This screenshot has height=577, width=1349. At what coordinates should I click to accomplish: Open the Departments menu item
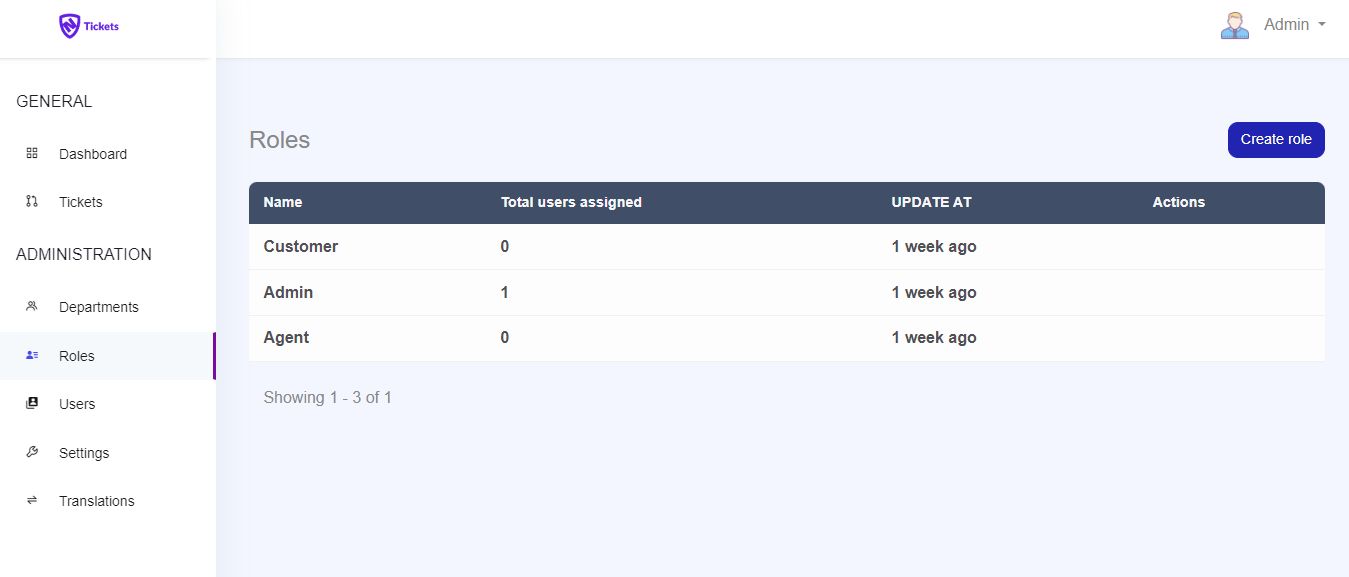99,307
